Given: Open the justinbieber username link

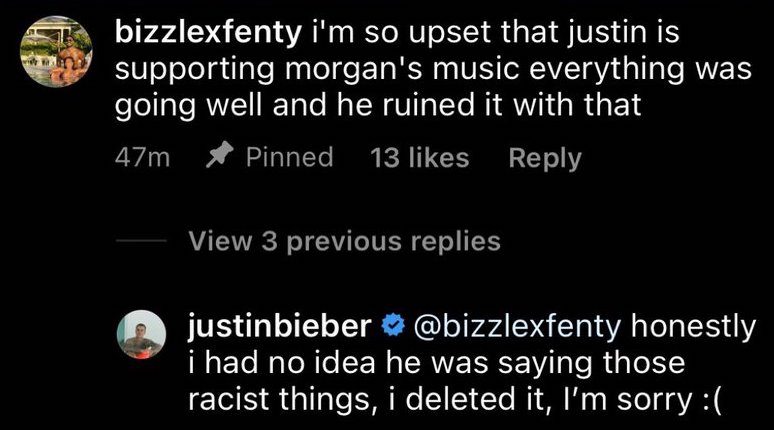Looking at the screenshot, I should tap(281, 325).
